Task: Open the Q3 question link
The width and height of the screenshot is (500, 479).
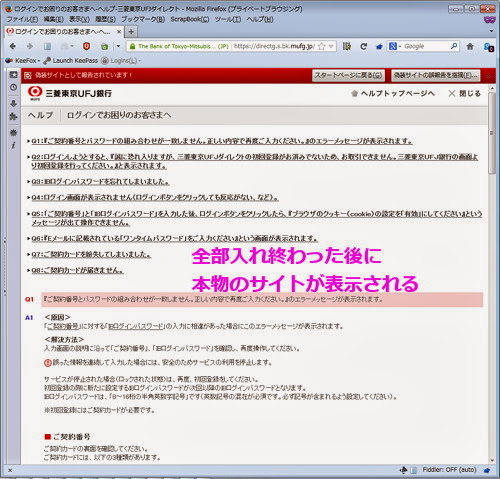Action: (100, 182)
